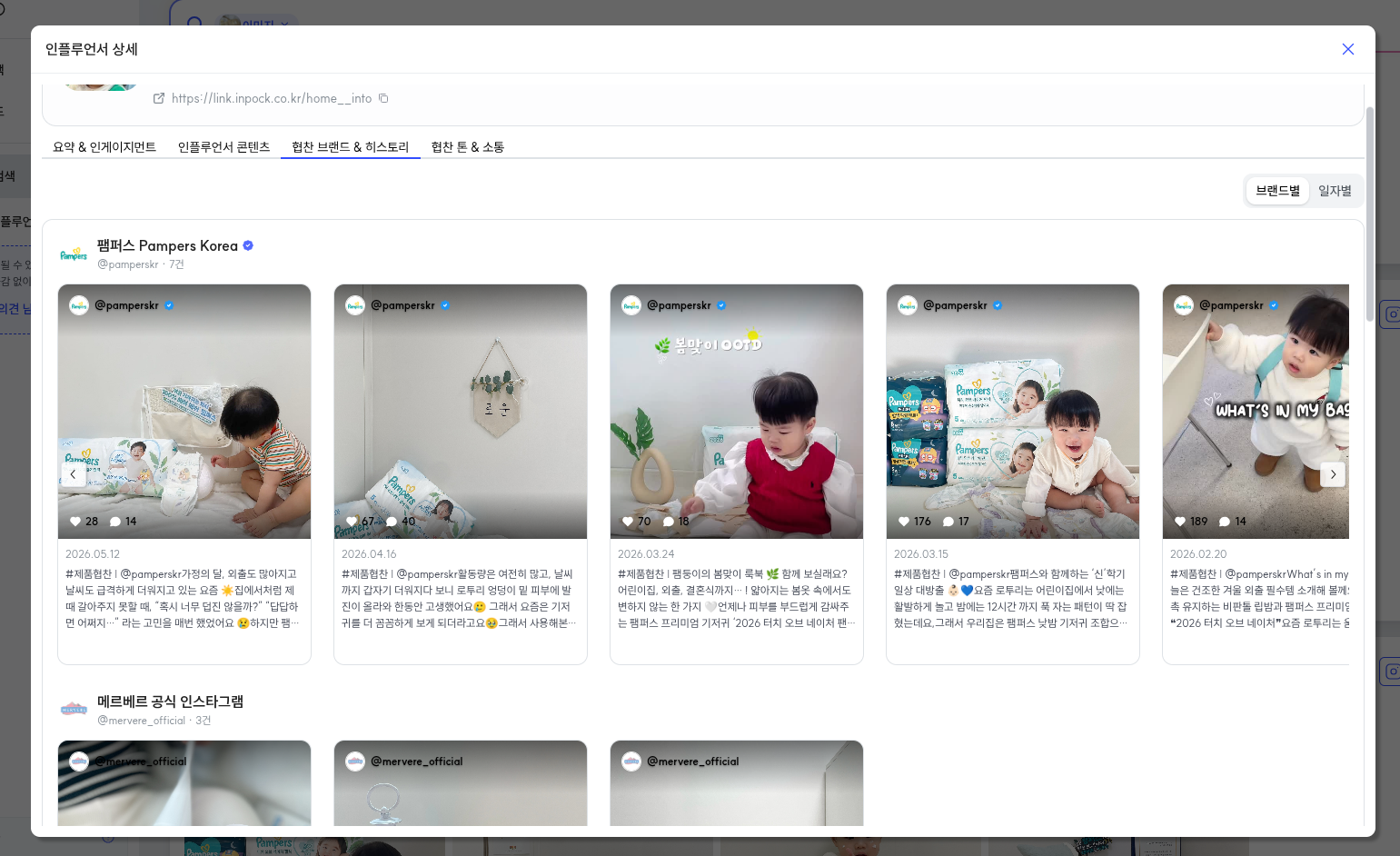Click @pamperskr handle on 2026.03.24 post
This screenshot has width=1400, height=856.
tap(679, 305)
